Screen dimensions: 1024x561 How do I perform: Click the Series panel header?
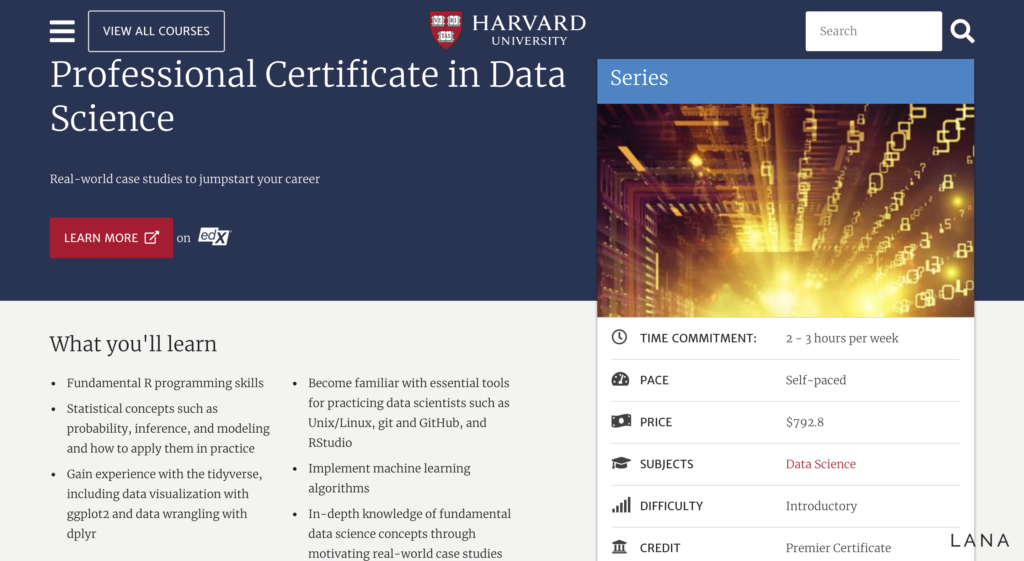coord(785,81)
